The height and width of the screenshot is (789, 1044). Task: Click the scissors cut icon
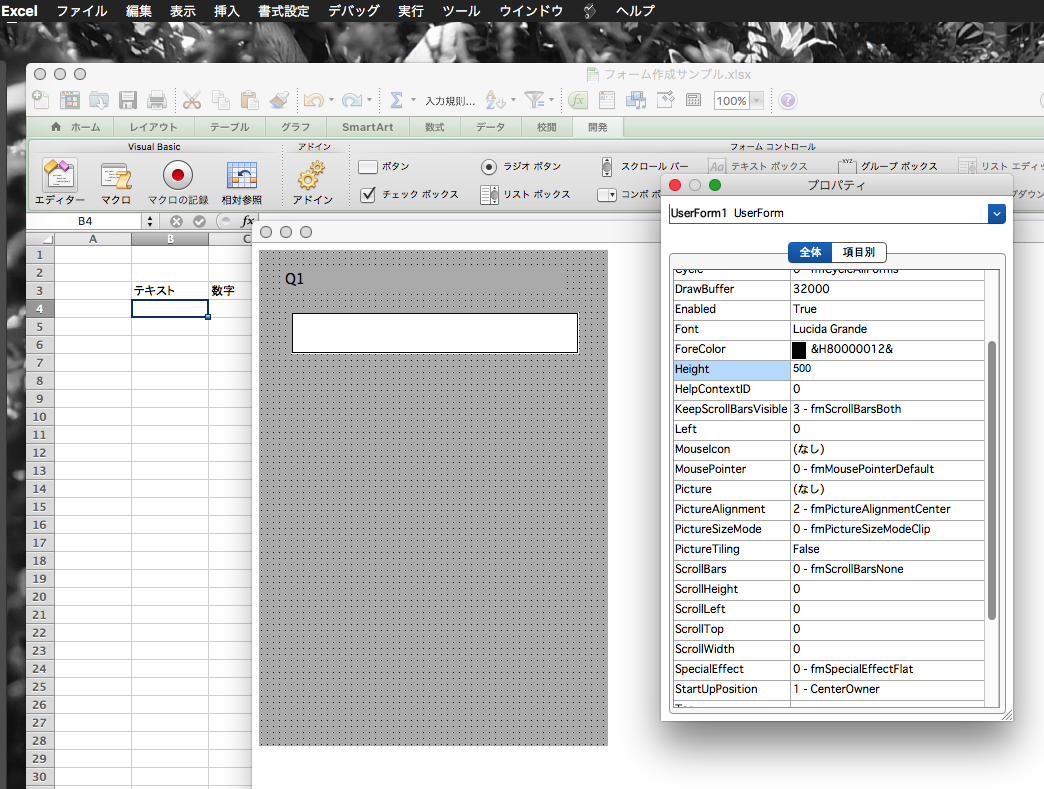[x=191, y=100]
